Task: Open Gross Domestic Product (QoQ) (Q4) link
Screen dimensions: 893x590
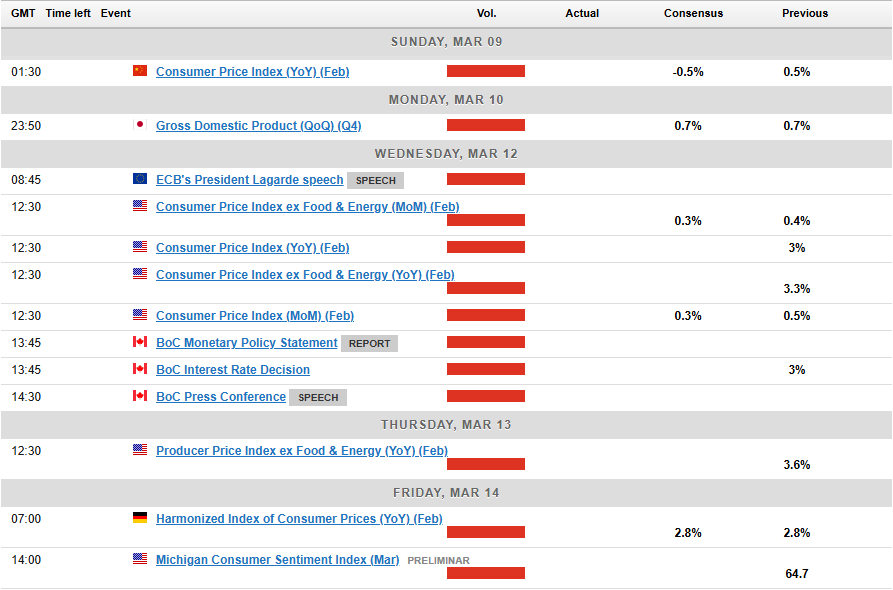Action: pos(258,126)
